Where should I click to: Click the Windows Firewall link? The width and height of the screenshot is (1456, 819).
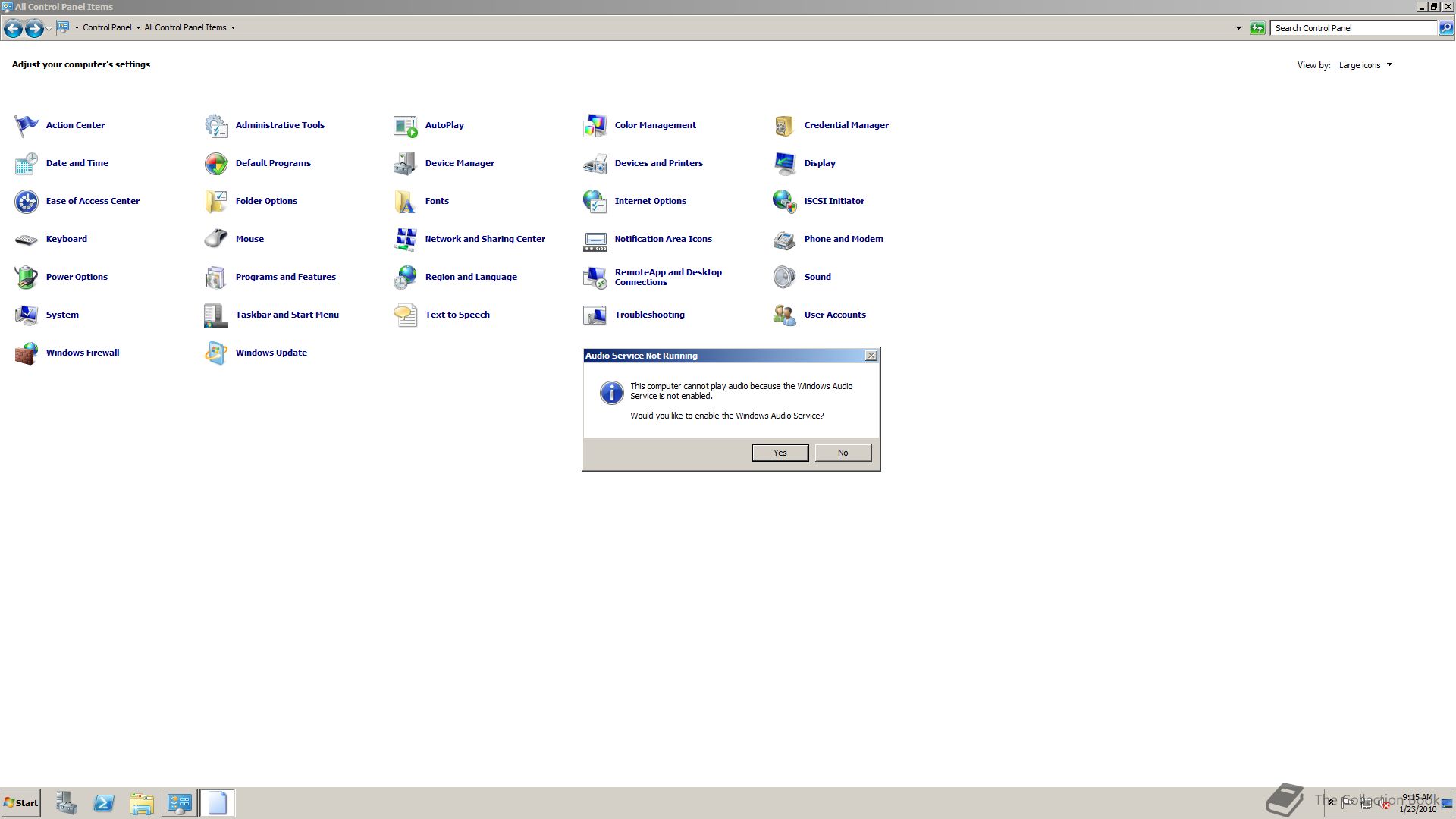pyautogui.click(x=83, y=353)
